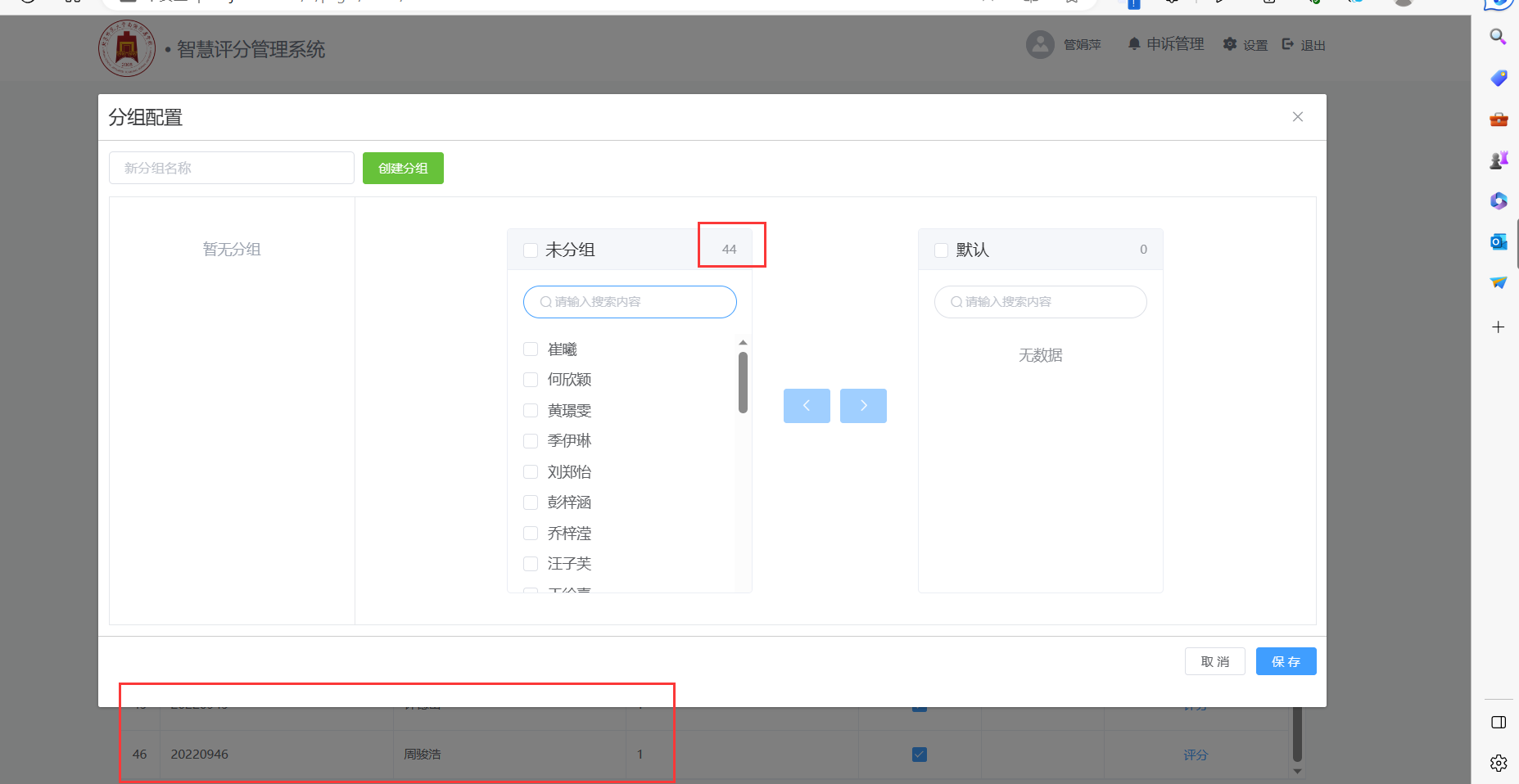
Task: Open the sidebar games chess icon
Action: [x=1499, y=160]
